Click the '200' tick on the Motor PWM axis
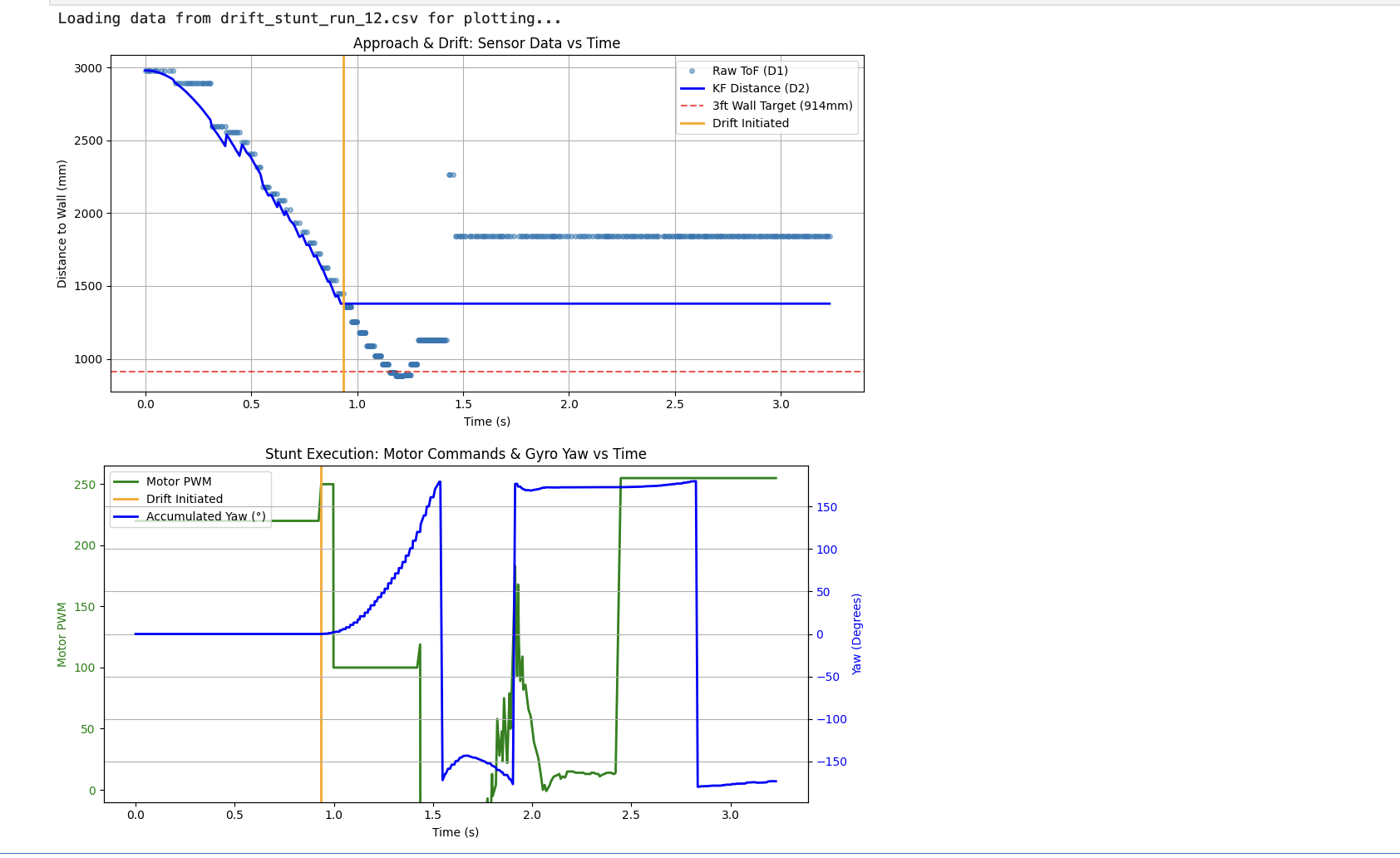The width and height of the screenshot is (1400, 858). pos(86,545)
